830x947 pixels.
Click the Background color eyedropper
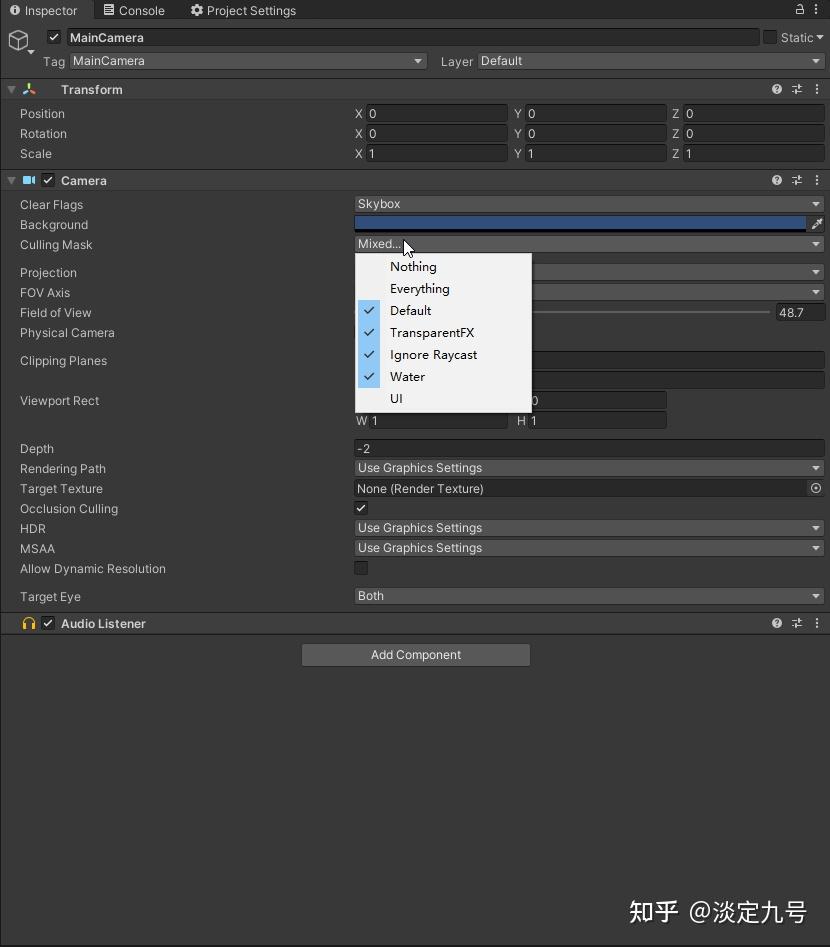pyautogui.click(x=817, y=224)
